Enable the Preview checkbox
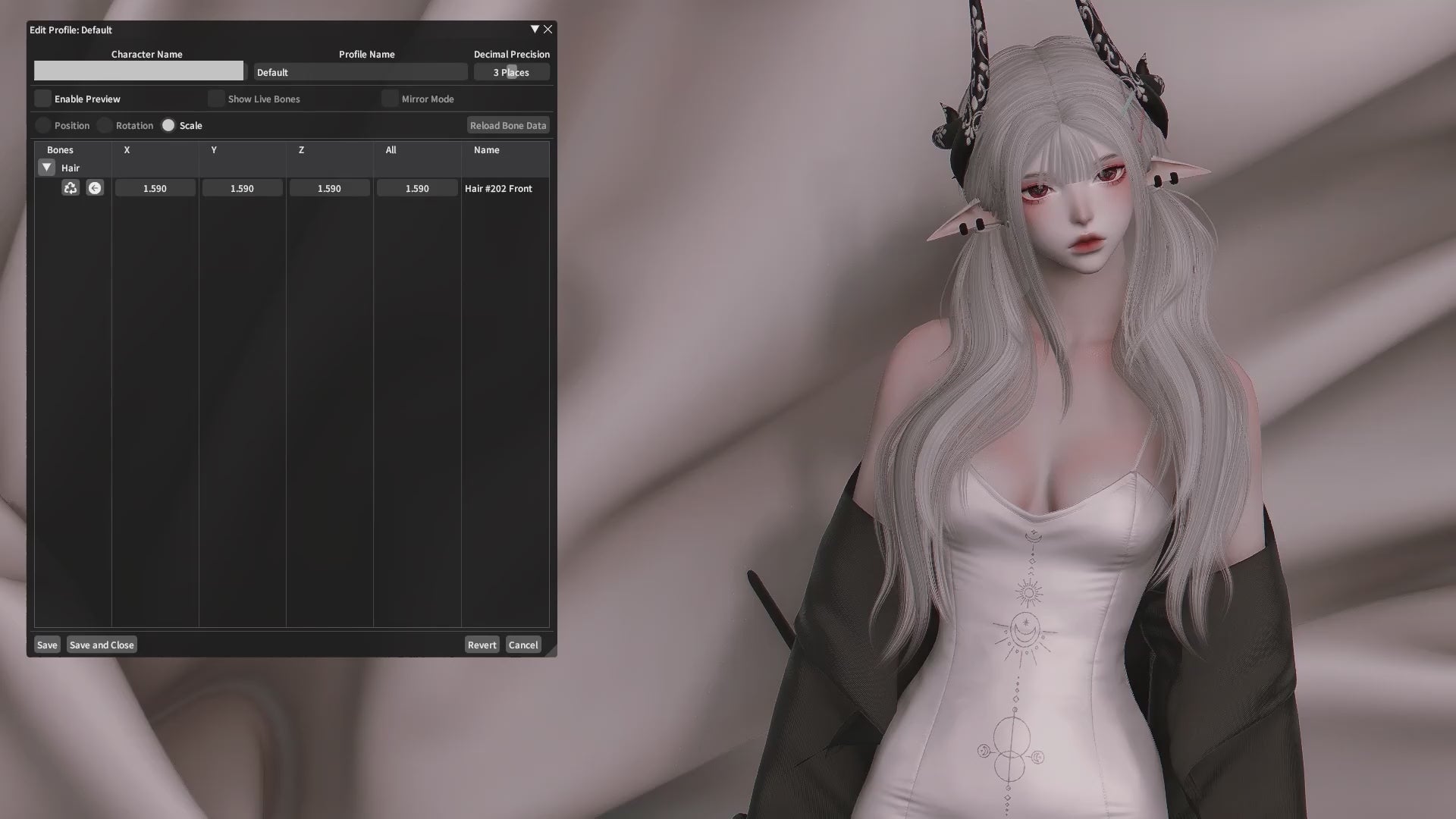Screen dimensions: 1456x819 click(43, 99)
